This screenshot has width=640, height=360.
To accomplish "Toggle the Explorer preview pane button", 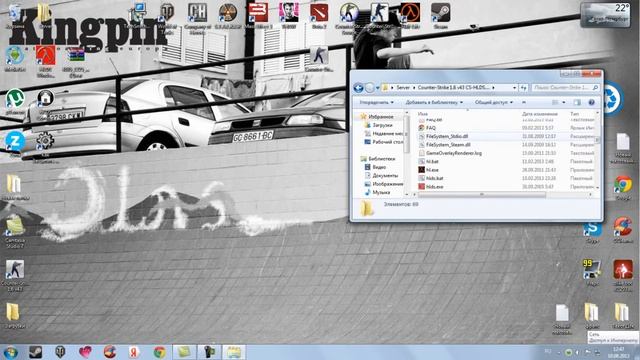I will click(x=577, y=102).
